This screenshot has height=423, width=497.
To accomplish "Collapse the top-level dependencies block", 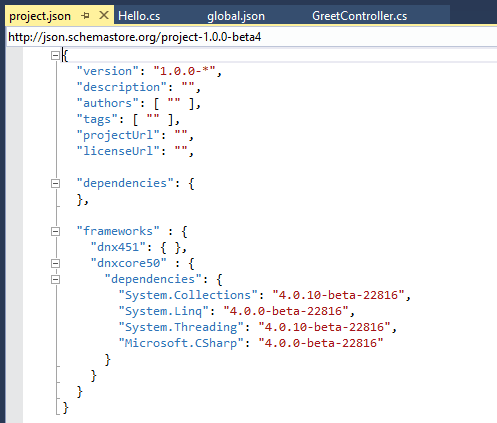I will point(55,183).
